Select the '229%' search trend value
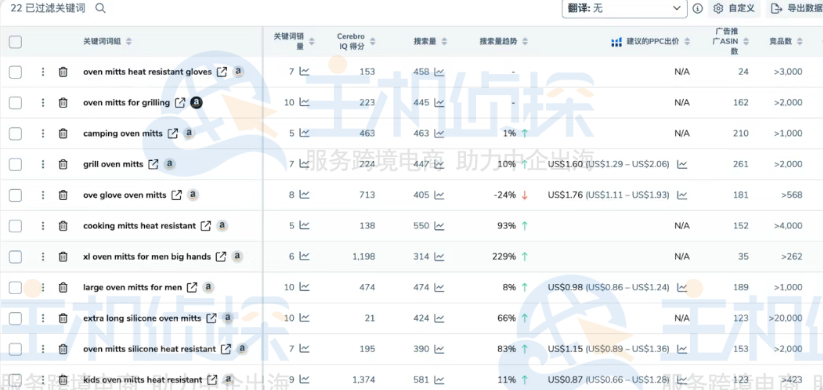Screen dimensions: 823x390 click(505, 257)
